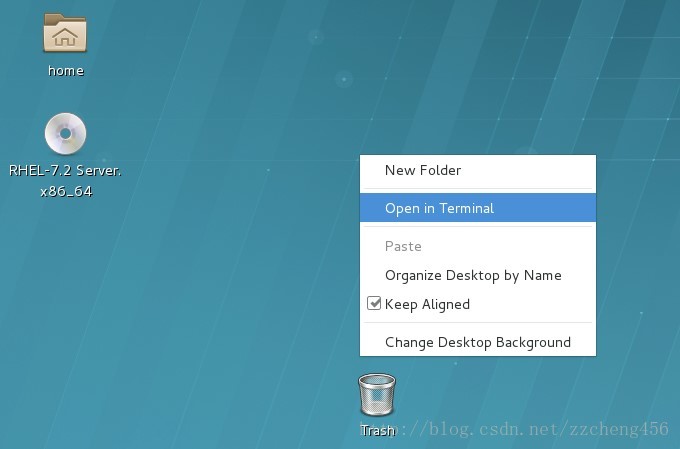The width and height of the screenshot is (680, 449).
Task: Click the "Keep Aligned" text label
Action: tap(427, 305)
